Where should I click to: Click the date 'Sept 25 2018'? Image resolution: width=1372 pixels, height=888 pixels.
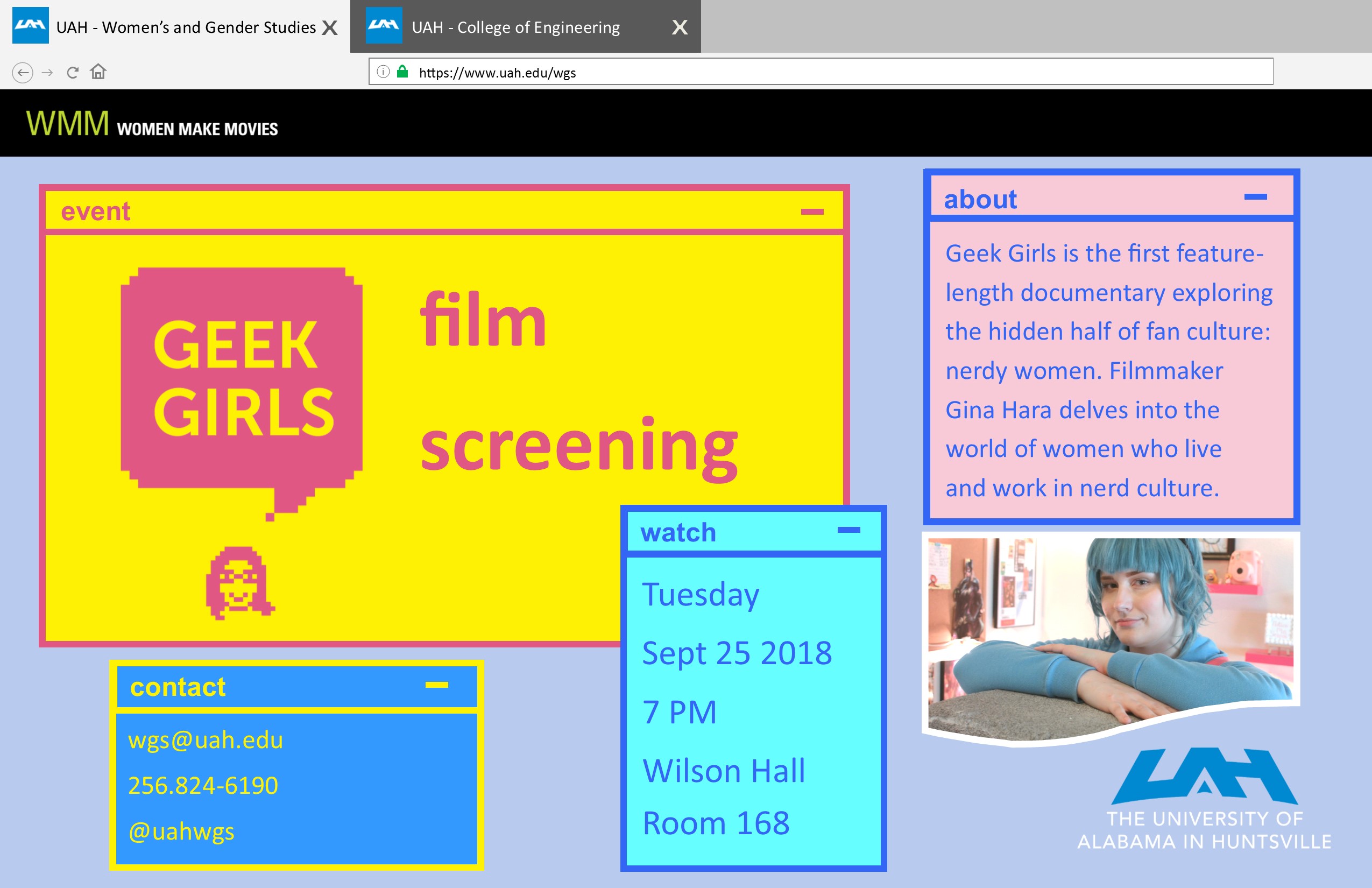coord(737,653)
